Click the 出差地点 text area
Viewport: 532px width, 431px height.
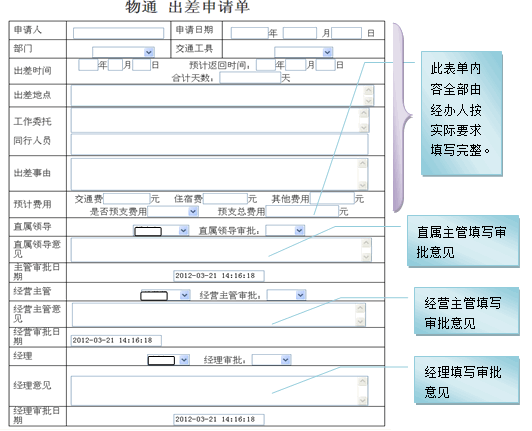(222, 96)
